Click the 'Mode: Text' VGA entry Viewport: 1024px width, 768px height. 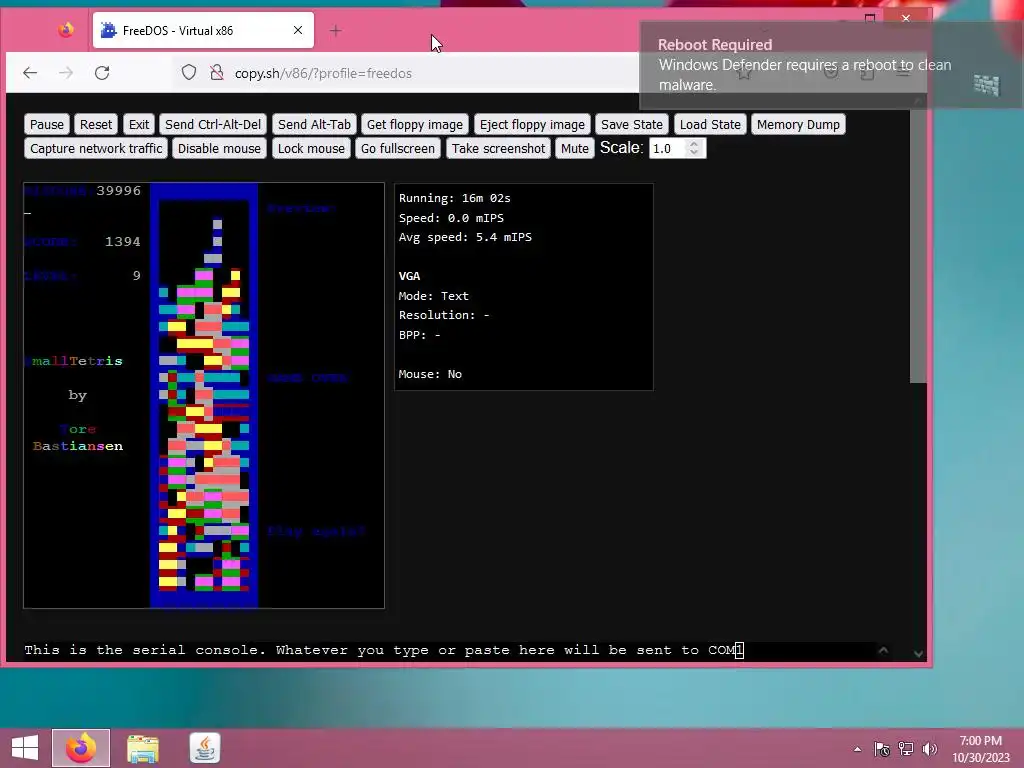(434, 296)
